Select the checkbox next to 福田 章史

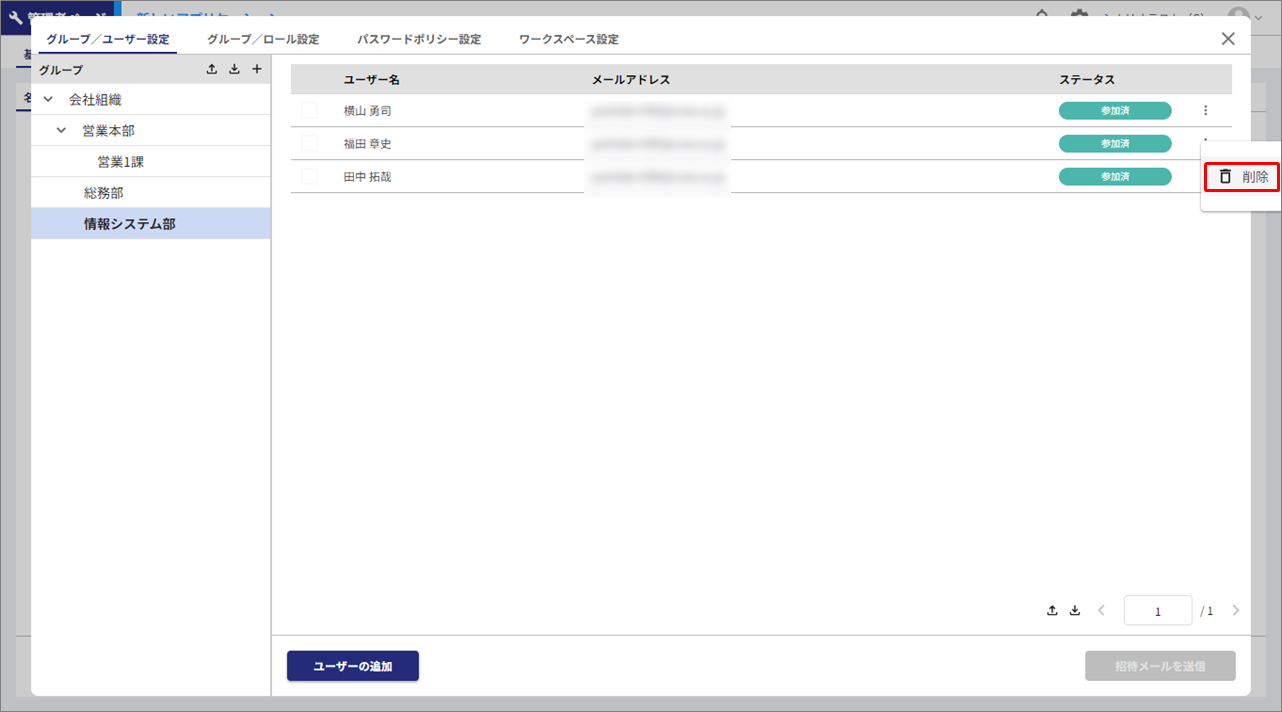pyautogui.click(x=310, y=144)
